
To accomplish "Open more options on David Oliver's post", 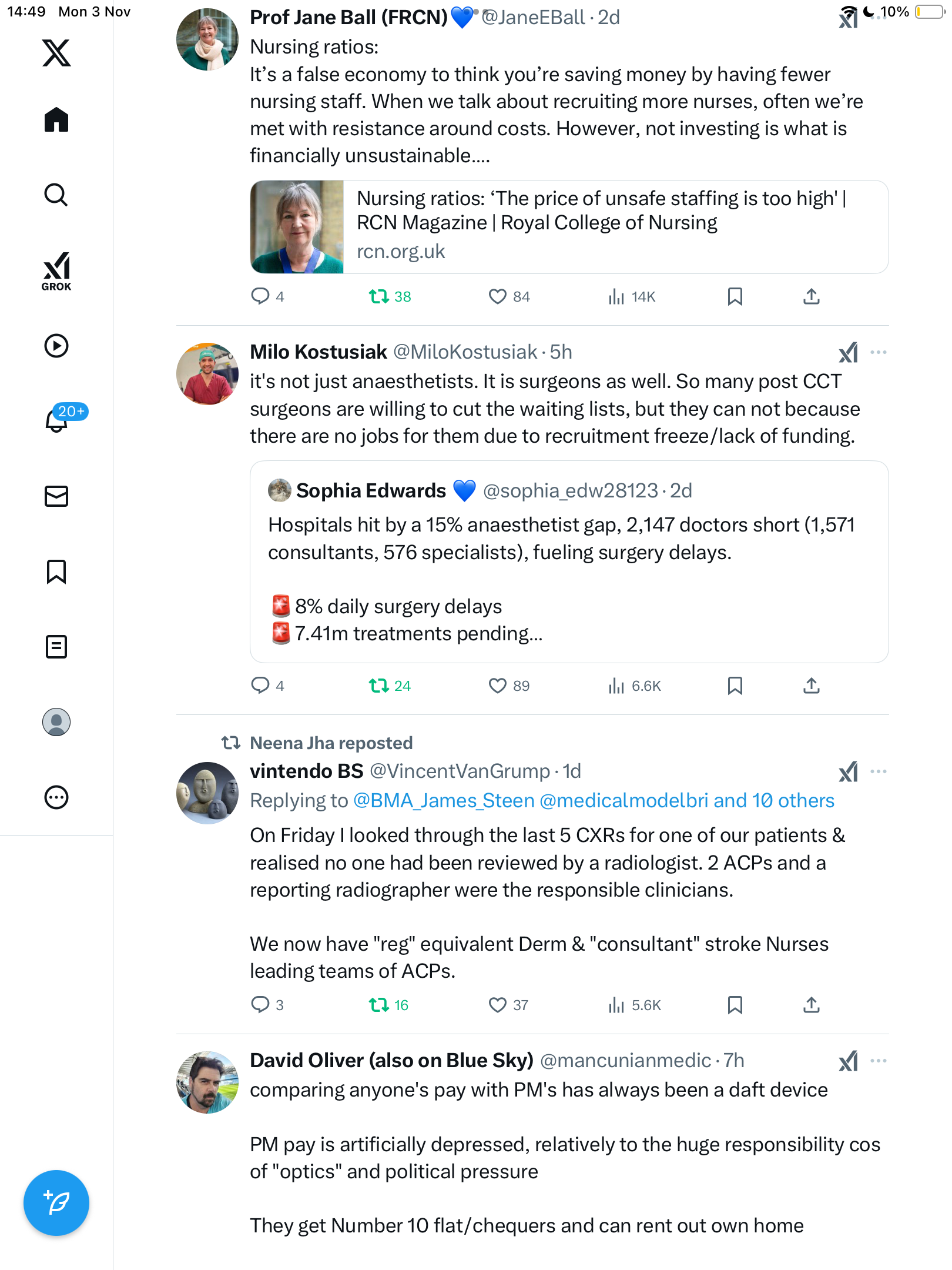I will 878,1061.
